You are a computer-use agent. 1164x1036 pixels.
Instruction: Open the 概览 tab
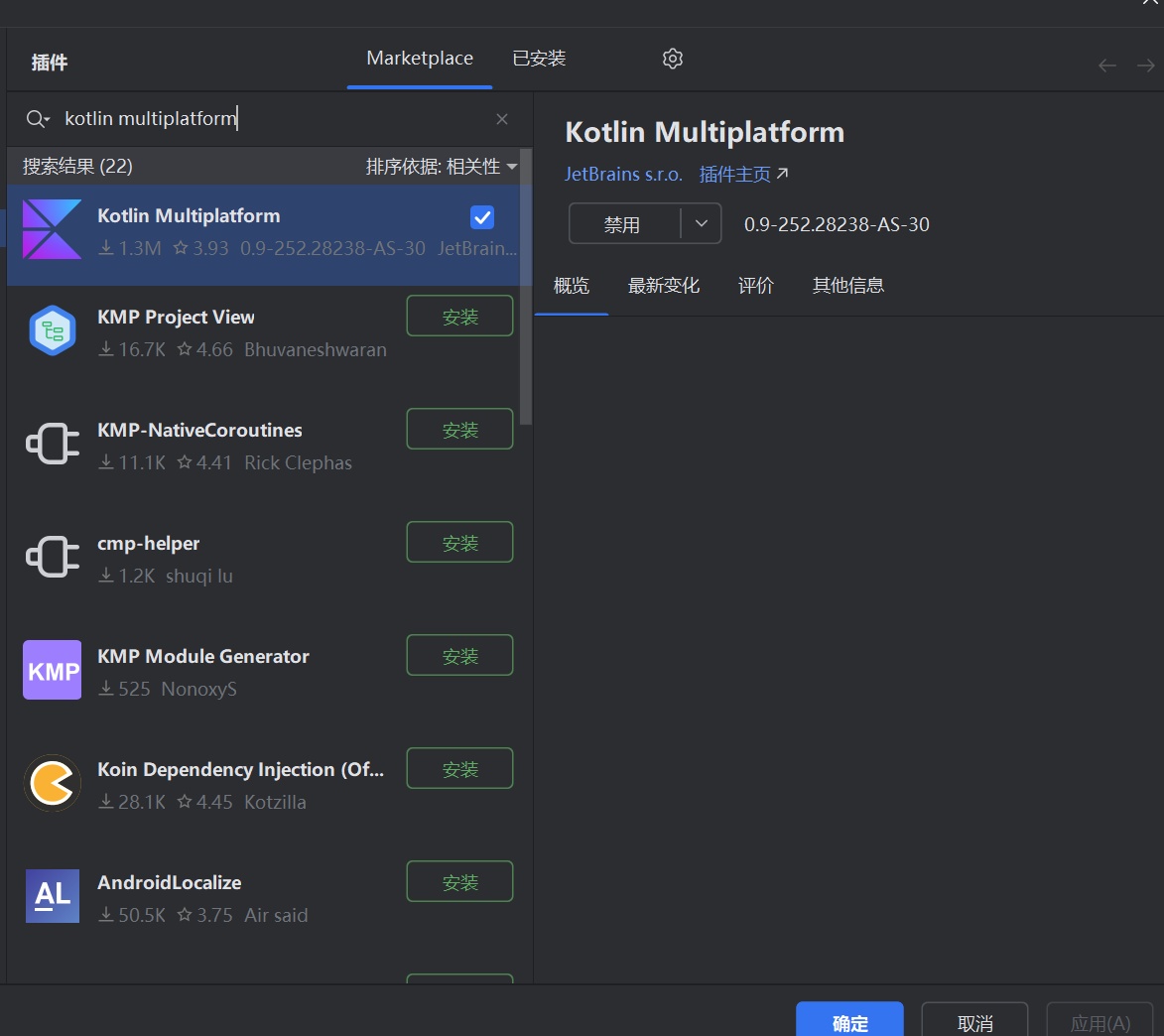click(x=571, y=286)
